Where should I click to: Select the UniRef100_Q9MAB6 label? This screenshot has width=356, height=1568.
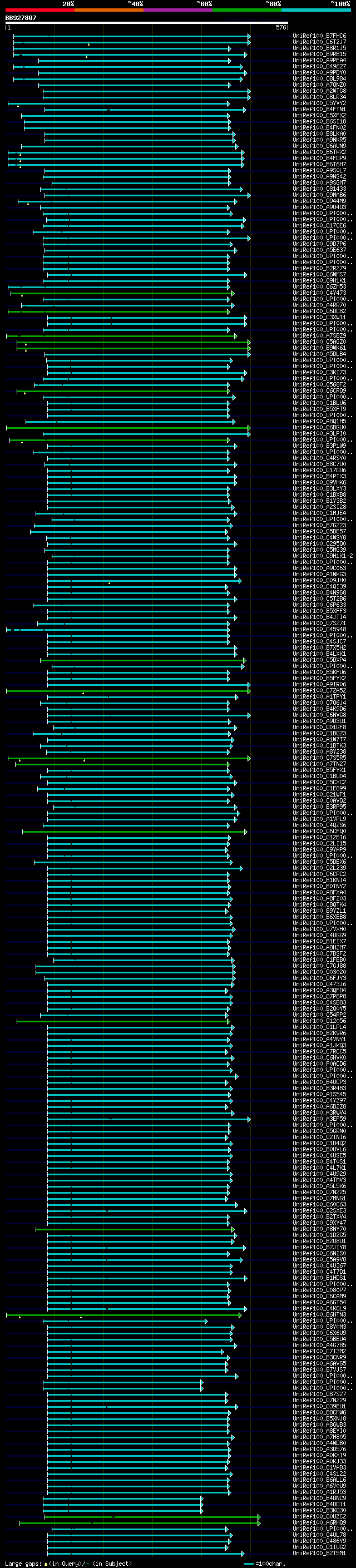[x=319, y=195]
